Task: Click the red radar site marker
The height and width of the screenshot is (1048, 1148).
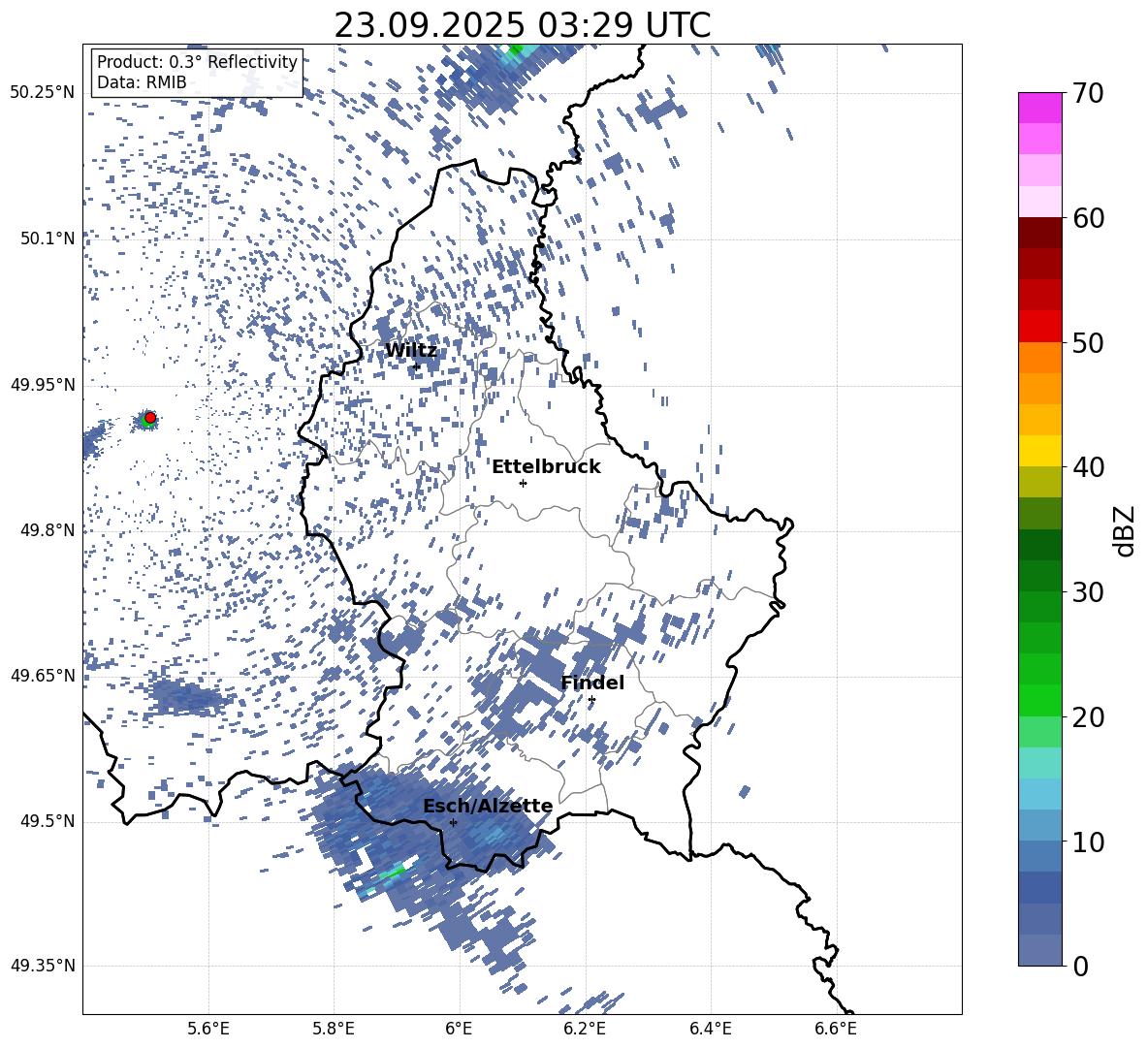Action: click(x=150, y=418)
